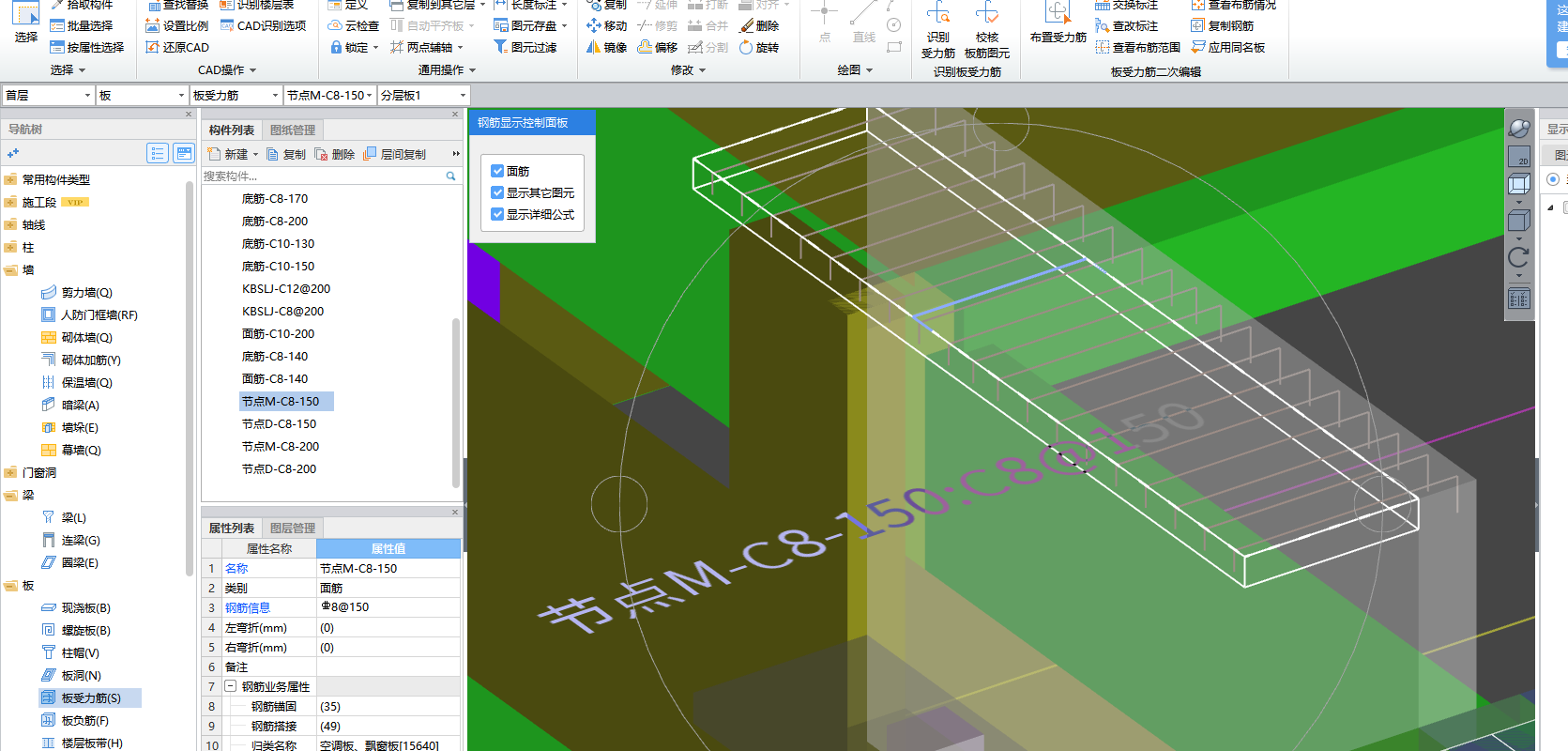Select the 偏移 offset tool
This screenshot has height=751, width=1568.
[x=657, y=47]
